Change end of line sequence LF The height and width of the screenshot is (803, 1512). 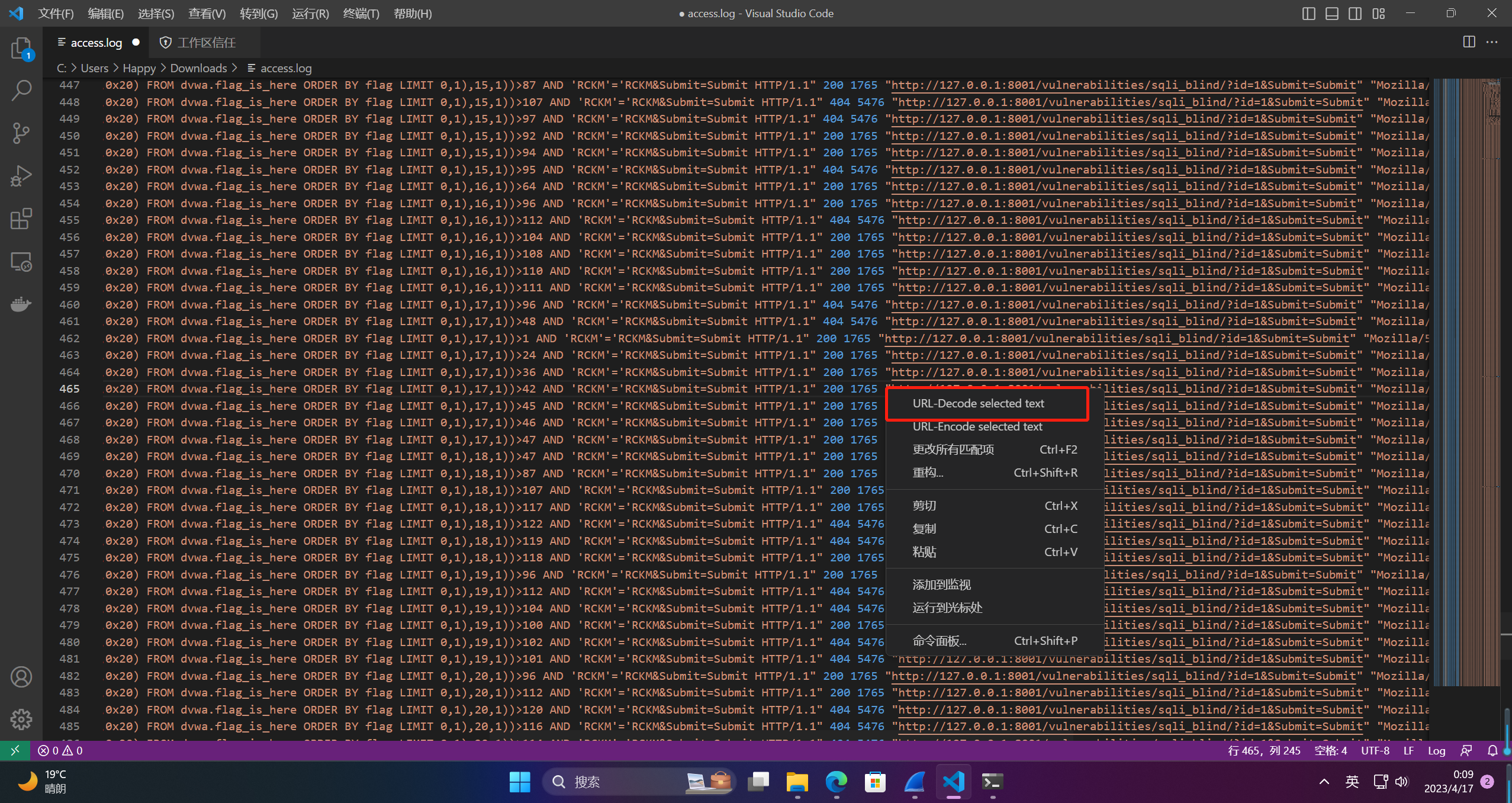(1408, 750)
